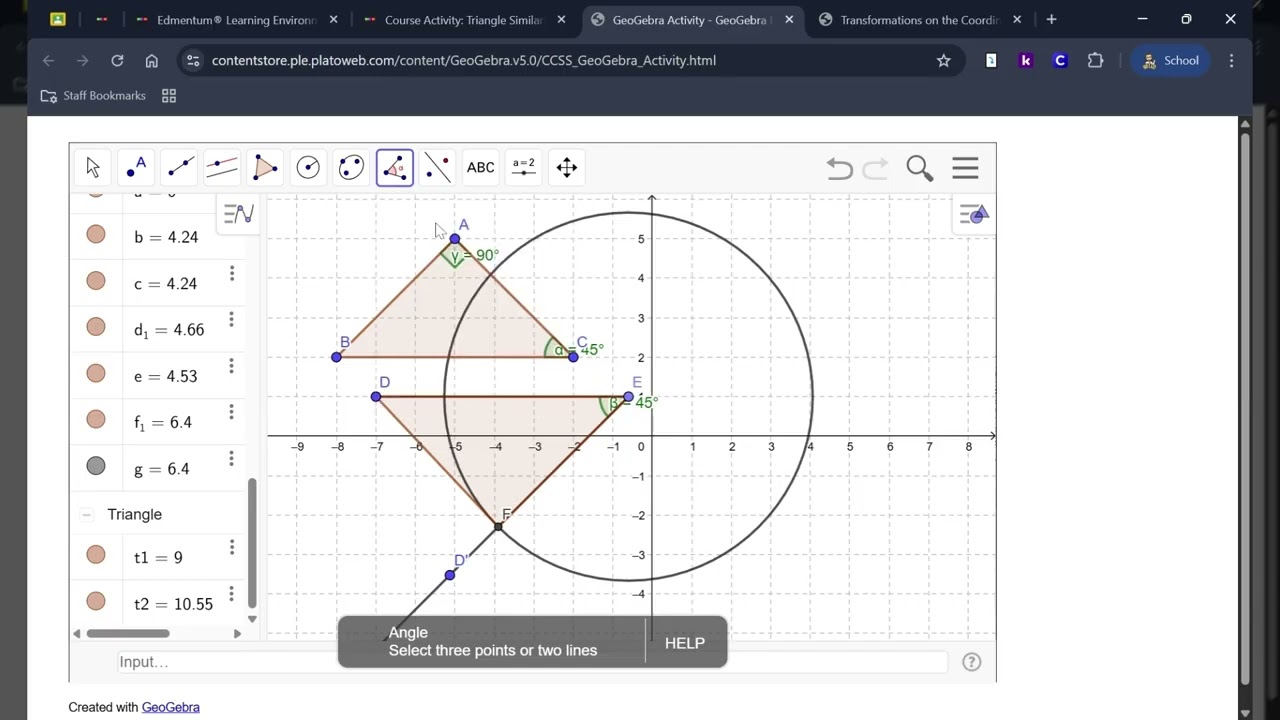Screen dimensions: 1280x720
Task: Close the GeoGebra Activity tab
Action: click(790, 19)
